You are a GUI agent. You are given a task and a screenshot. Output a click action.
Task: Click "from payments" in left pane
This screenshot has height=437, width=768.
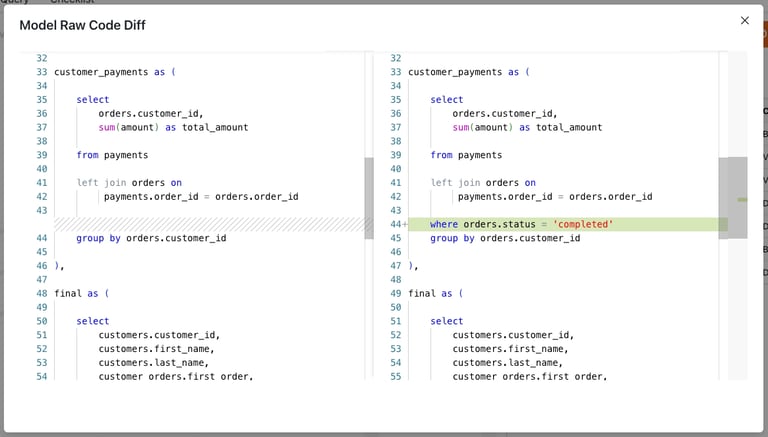click(112, 155)
